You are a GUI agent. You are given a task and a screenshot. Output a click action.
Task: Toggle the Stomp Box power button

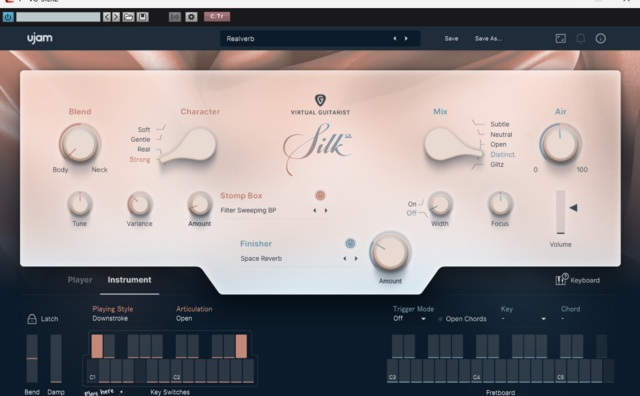pos(320,196)
